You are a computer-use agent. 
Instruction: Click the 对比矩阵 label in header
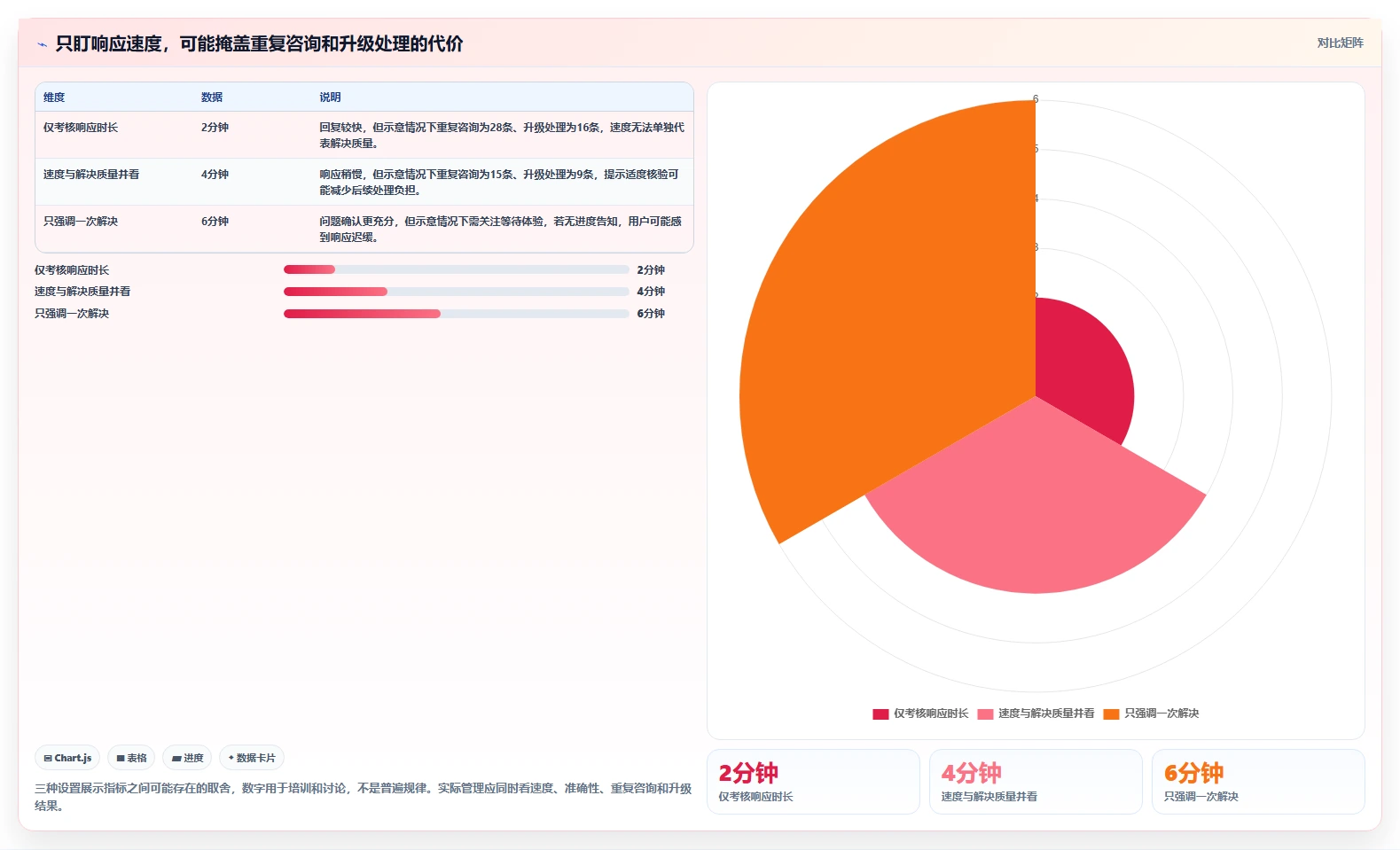(x=1340, y=43)
